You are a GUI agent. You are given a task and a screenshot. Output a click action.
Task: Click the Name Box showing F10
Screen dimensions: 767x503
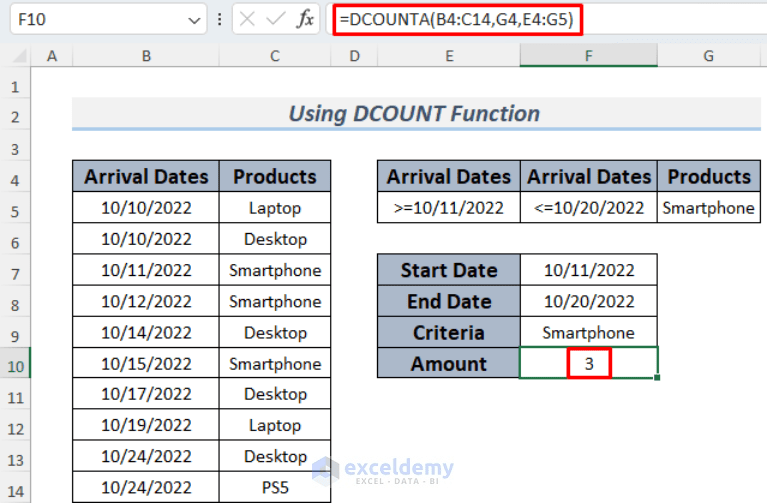108,20
